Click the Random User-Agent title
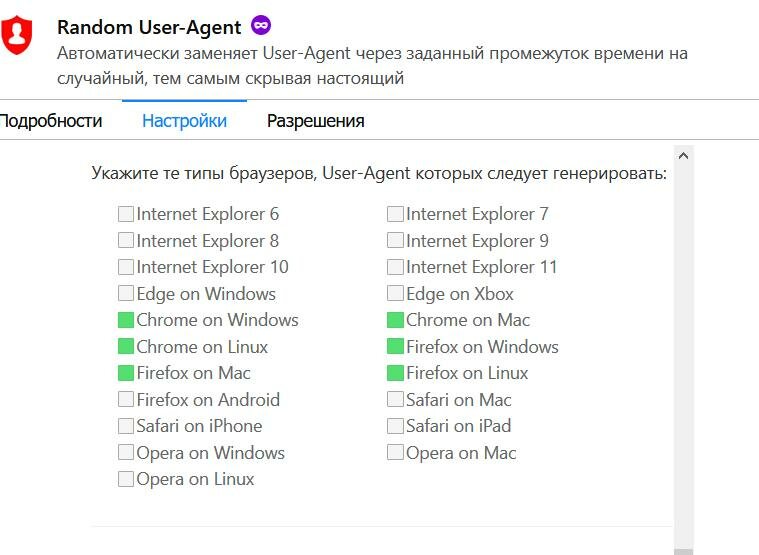759x555 pixels. tap(149, 27)
